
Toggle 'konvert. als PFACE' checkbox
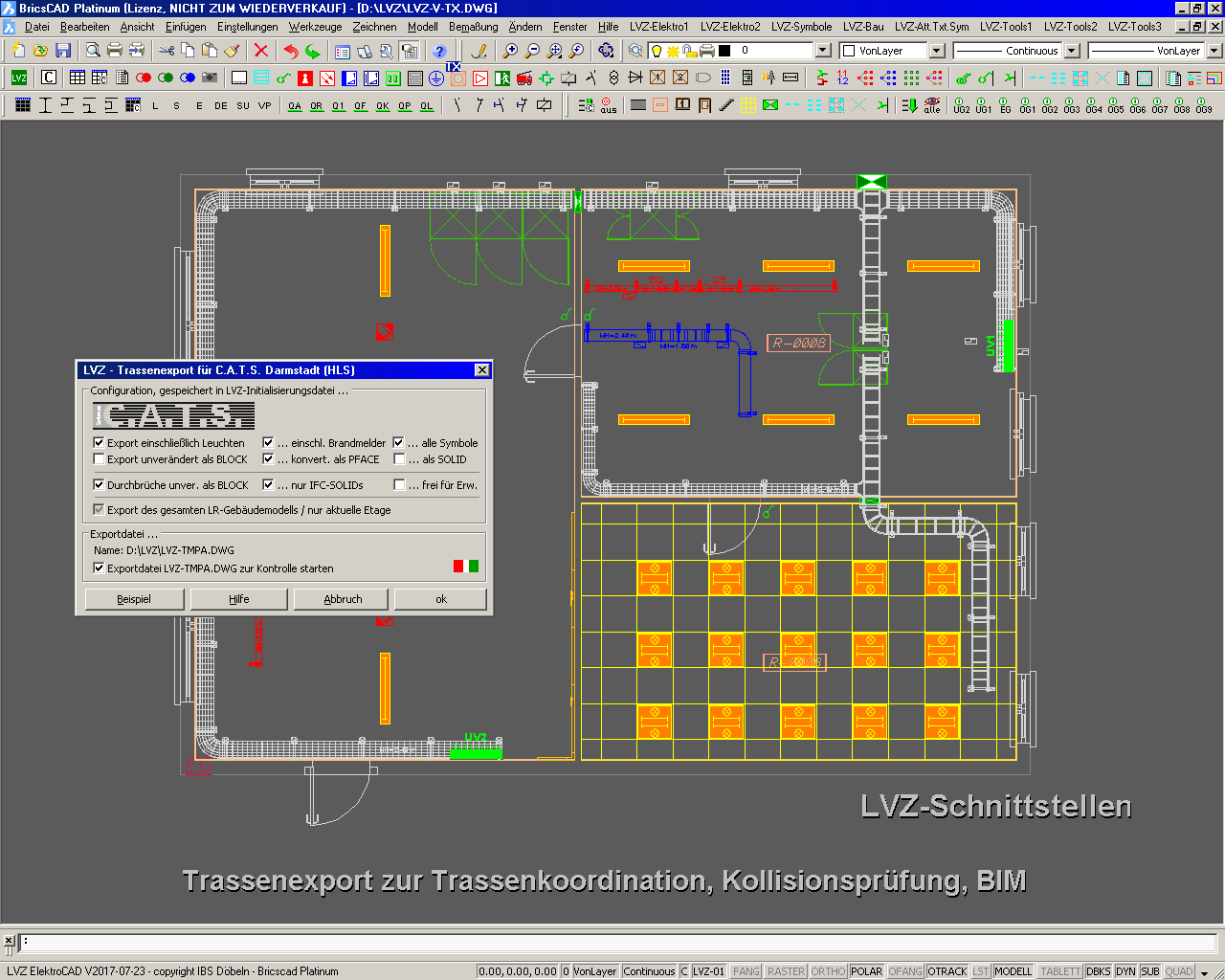pyautogui.click(x=268, y=459)
